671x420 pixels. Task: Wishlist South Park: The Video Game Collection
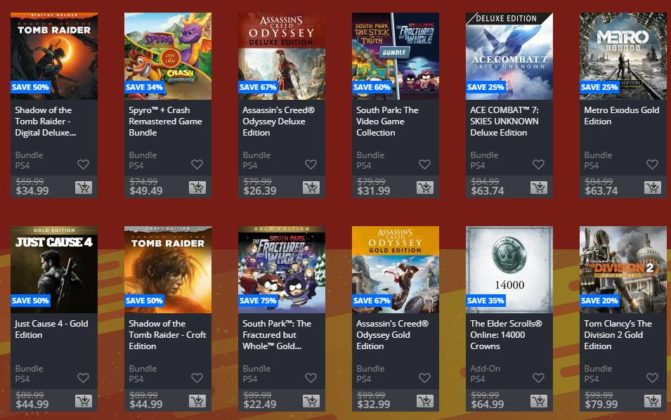[x=425, y=164]
